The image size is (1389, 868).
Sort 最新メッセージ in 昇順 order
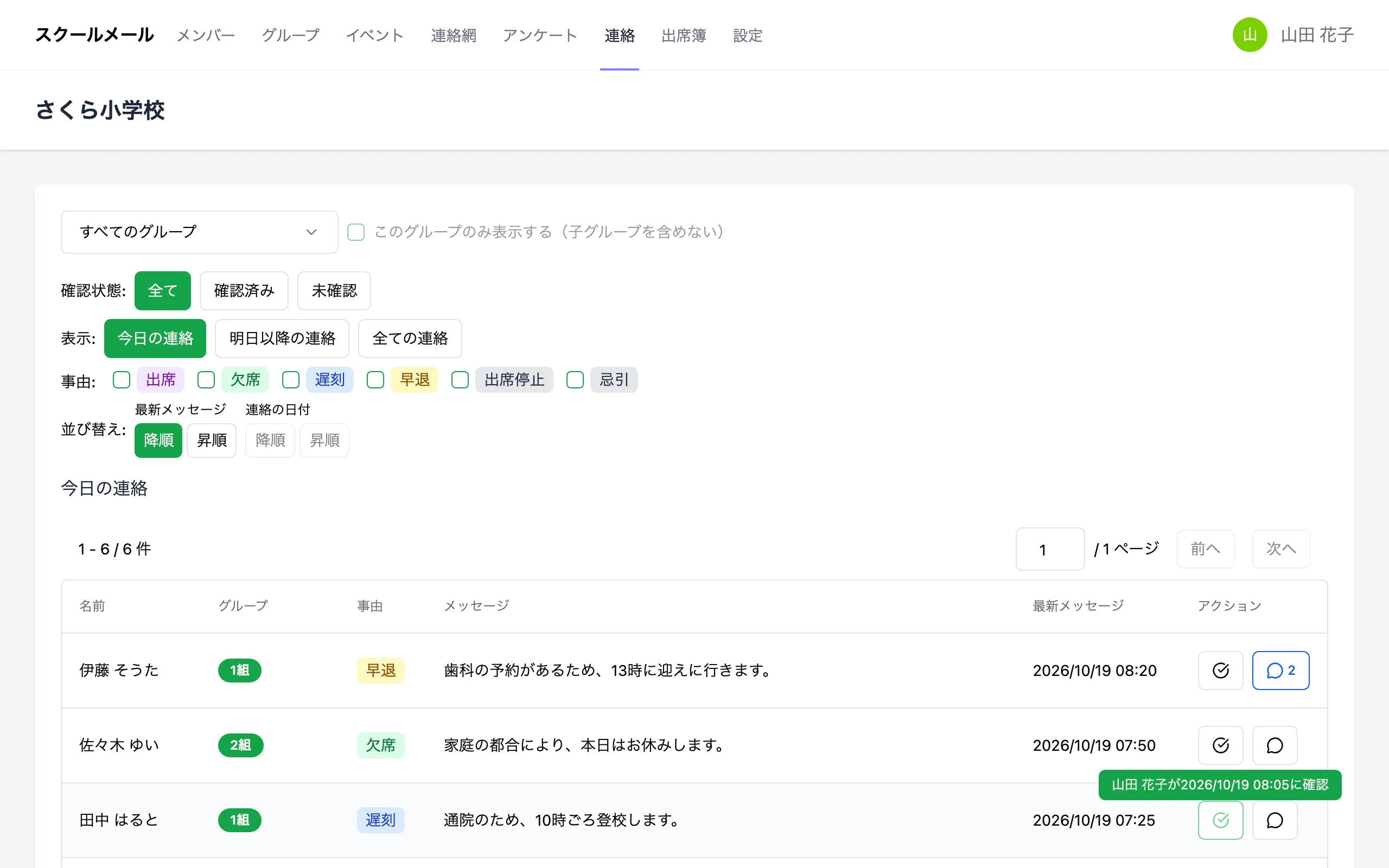coord(212,441)
